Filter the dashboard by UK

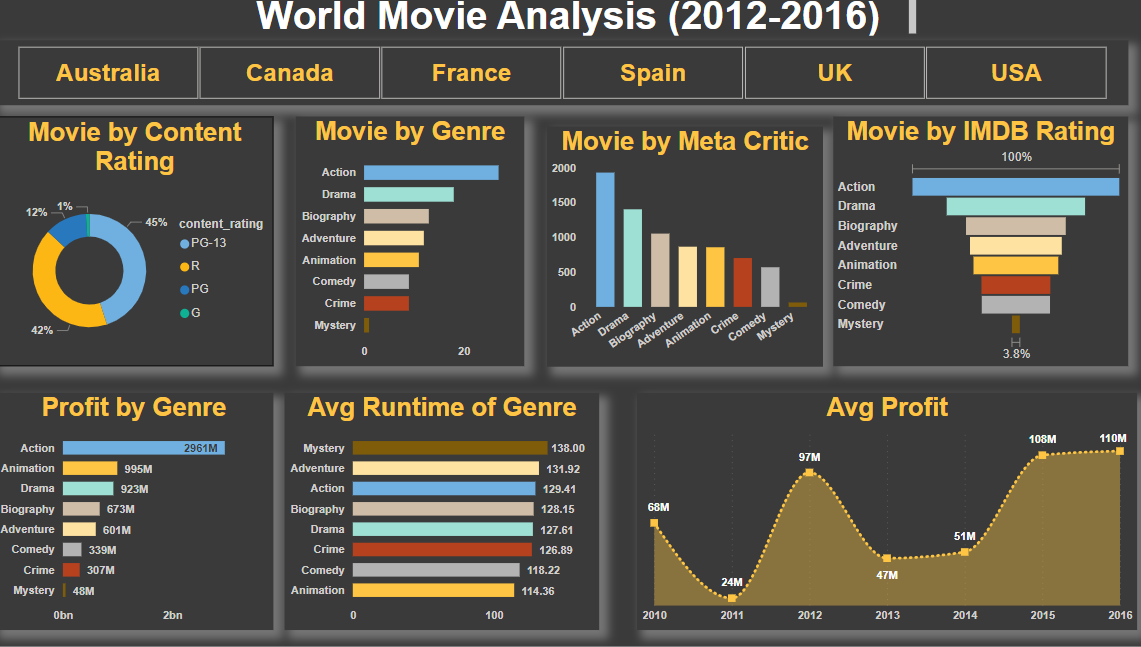(x=834, y=73)
